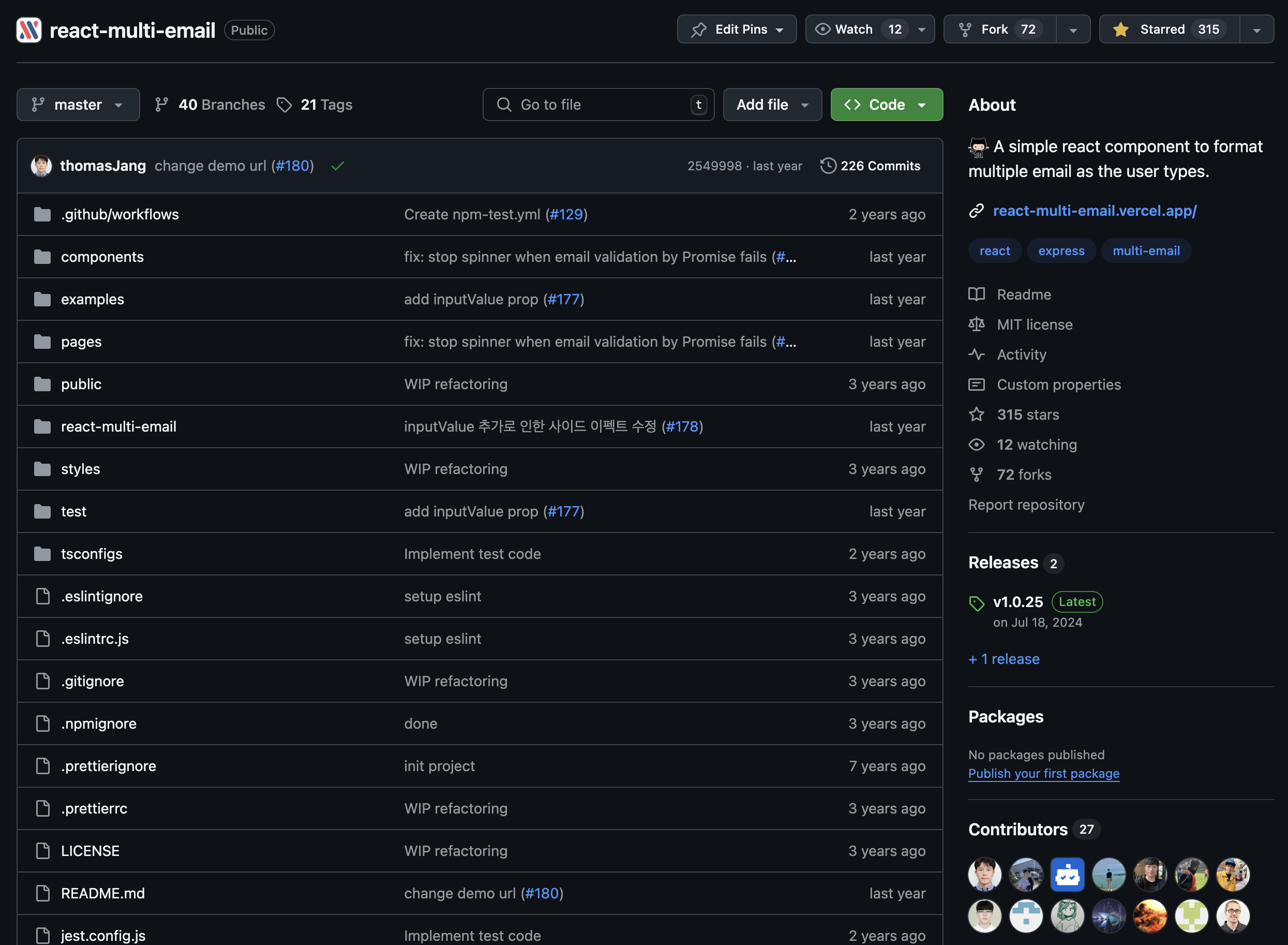Open the master branch dropdown
The image size is (1288, 945).
(x=78, y=105)
